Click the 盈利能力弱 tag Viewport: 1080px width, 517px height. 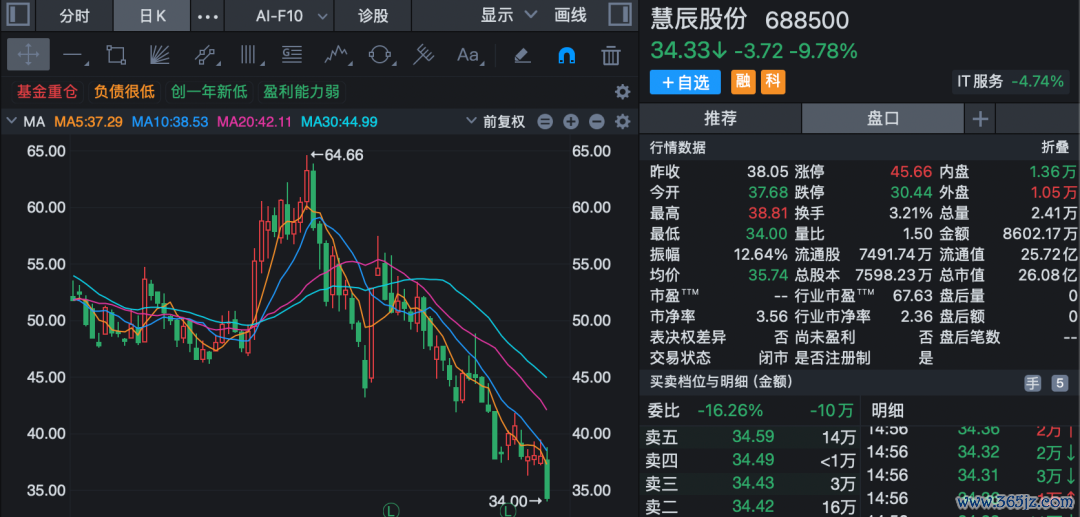tap(301, 92)
